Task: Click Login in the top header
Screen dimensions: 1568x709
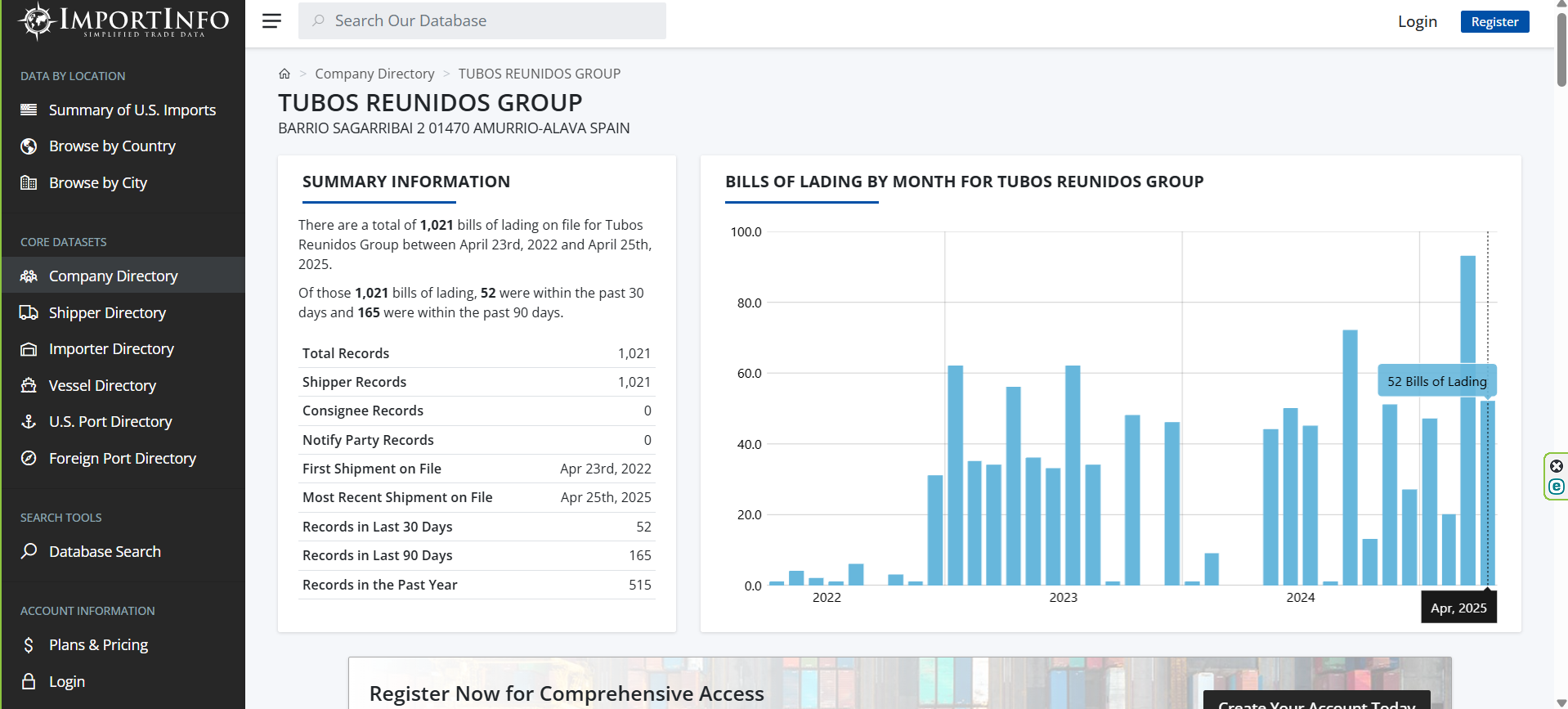Action: [x=1417, y=21]
